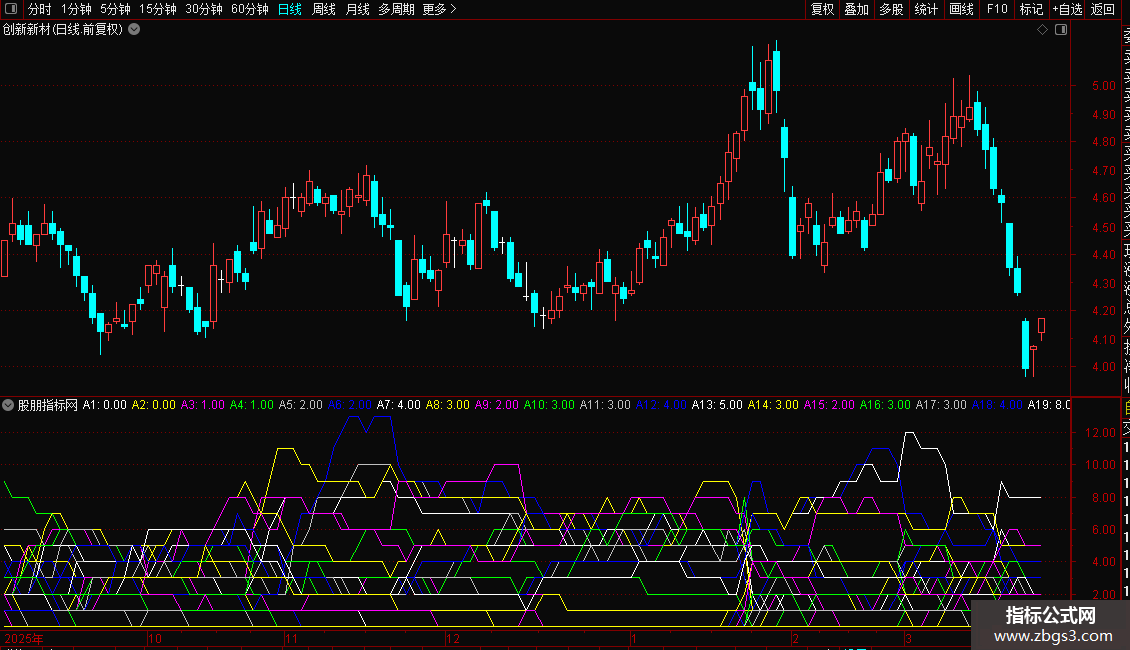The width and height of the screenshot is (1130, 650).
Task: Switch to 月线 monthly chart
Action: [x=357, y=9]
